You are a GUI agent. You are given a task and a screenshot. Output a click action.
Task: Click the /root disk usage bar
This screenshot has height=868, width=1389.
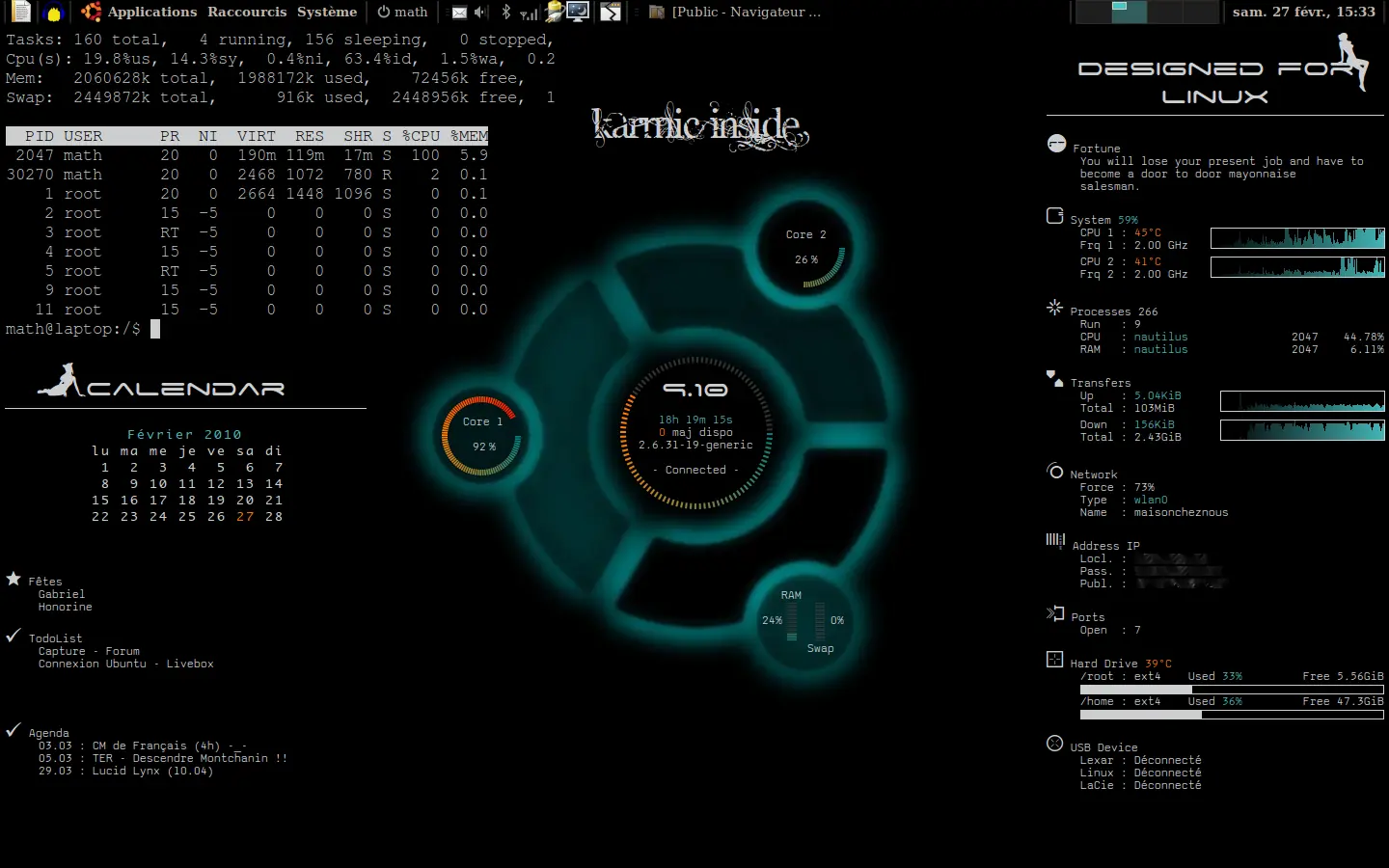tap(1232, 690)
